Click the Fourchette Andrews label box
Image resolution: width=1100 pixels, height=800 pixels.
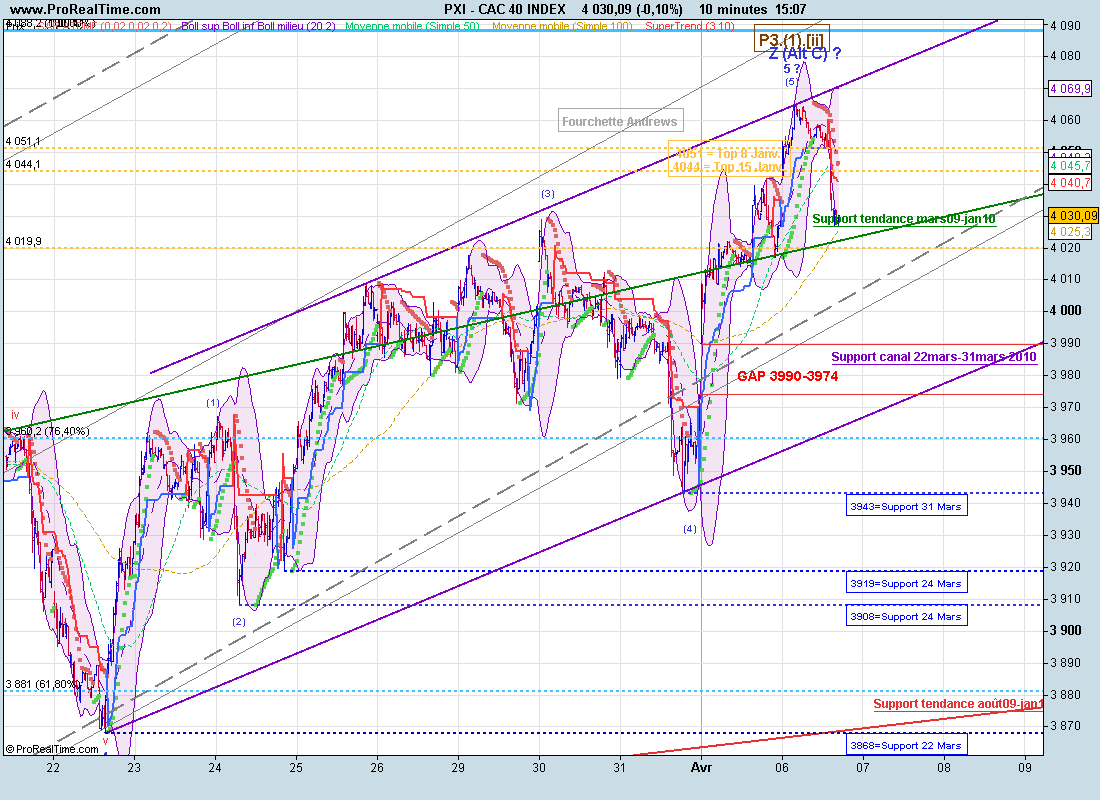click(x=620, y=121)
